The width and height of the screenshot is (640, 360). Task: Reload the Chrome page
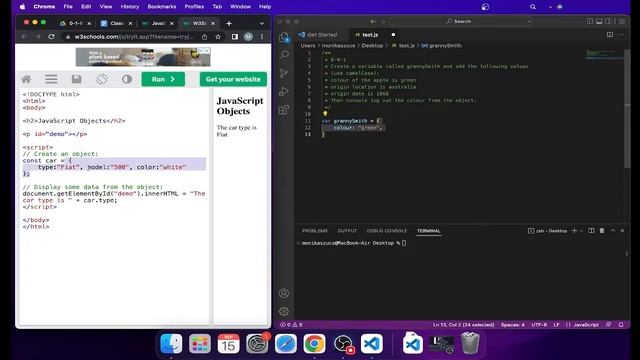click(x=51, y=37)
